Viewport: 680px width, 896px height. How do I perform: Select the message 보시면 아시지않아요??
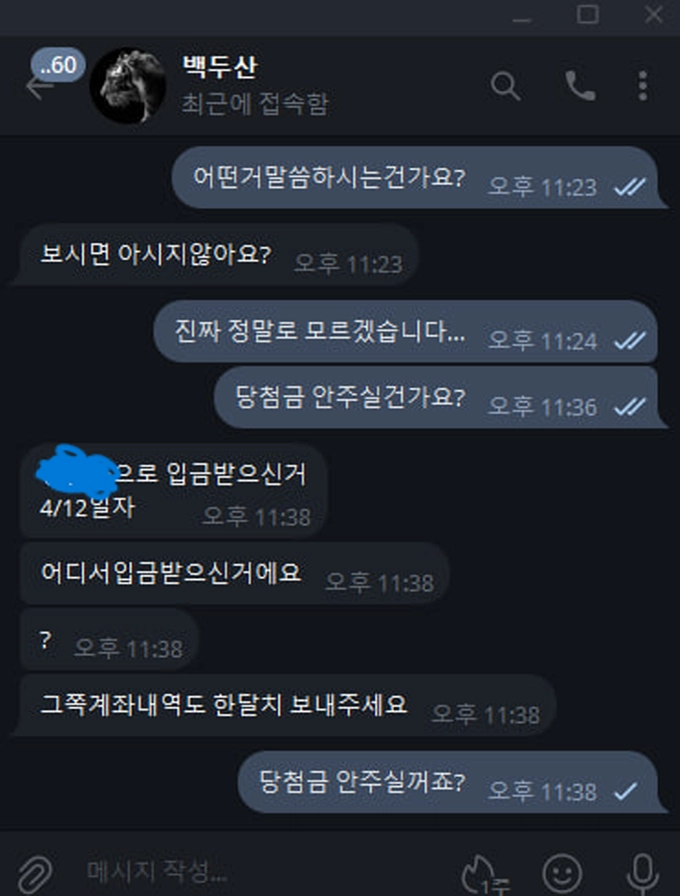pyautogui.click(x=216, y=255)
